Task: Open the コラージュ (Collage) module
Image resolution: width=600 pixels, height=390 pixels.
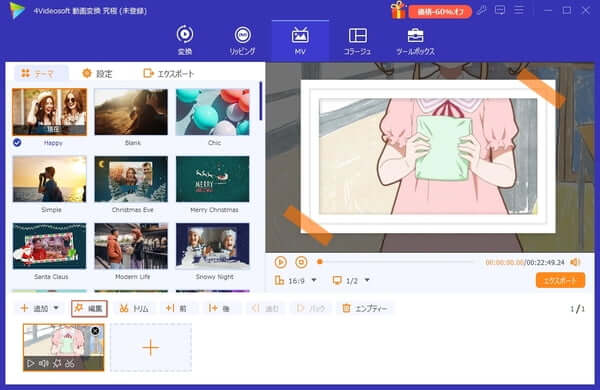Action: pyautogui.click(x=357, y=40)
